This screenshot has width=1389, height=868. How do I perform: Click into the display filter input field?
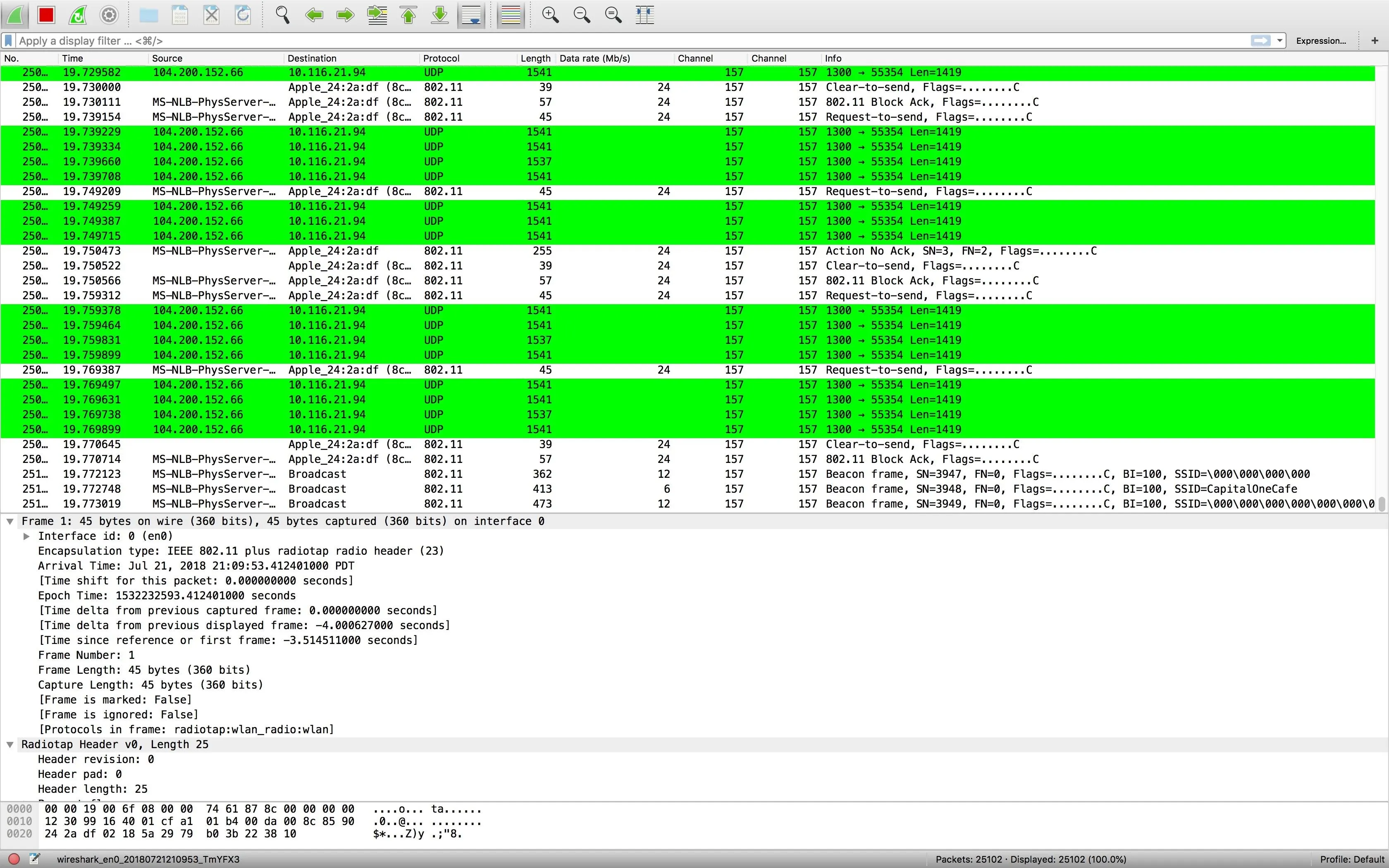coord(631,41)
